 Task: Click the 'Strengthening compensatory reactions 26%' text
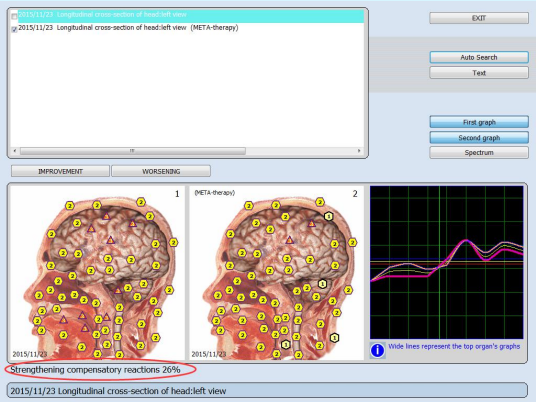point(95,370)
